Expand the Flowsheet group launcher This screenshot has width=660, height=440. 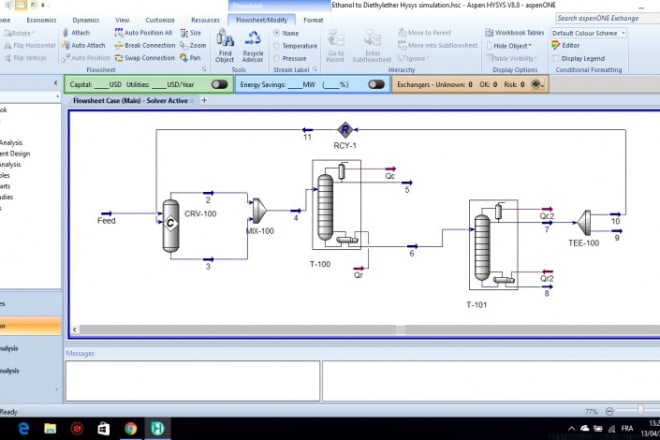point(204,69)
